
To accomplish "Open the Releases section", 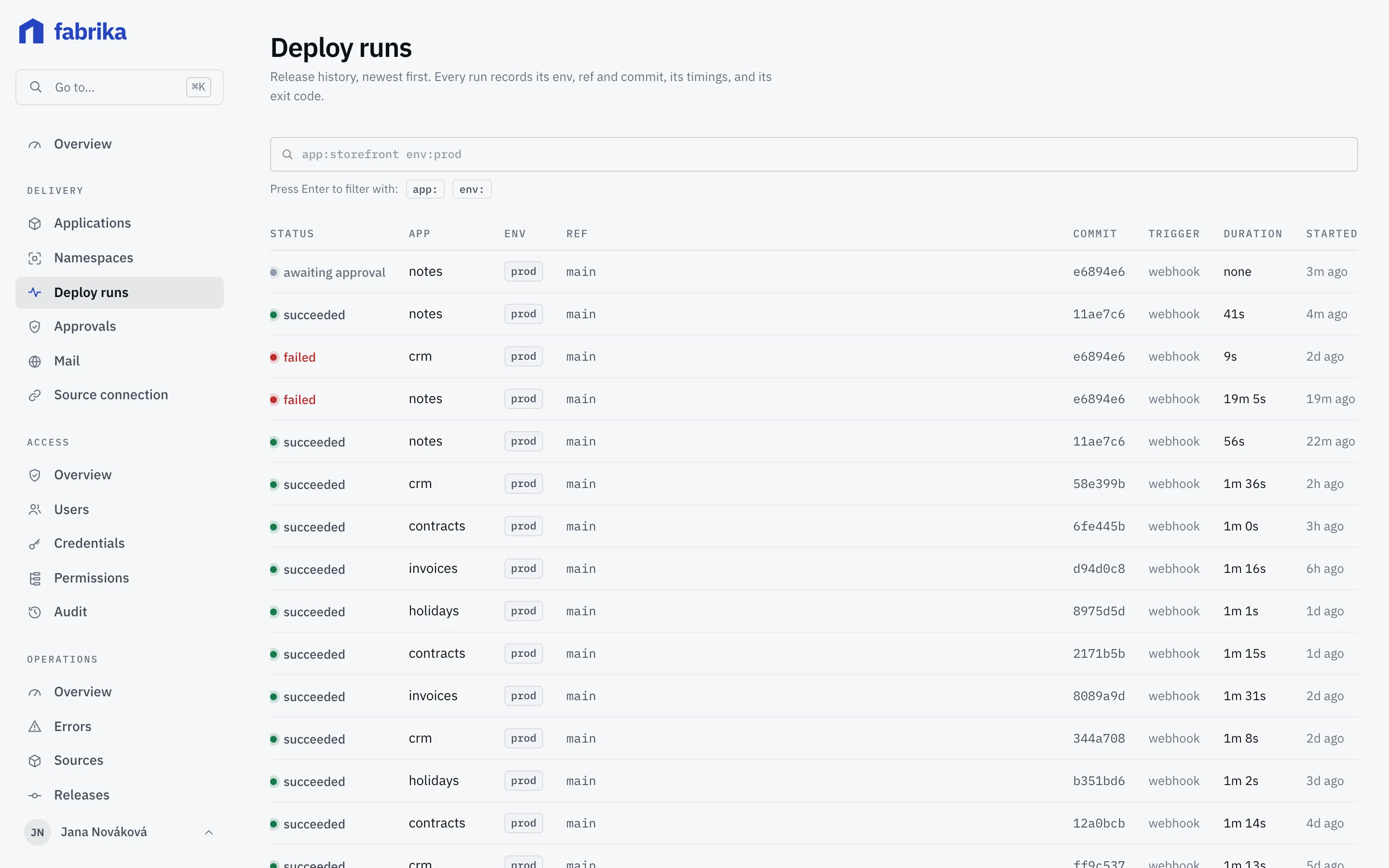I will [120, 795].
